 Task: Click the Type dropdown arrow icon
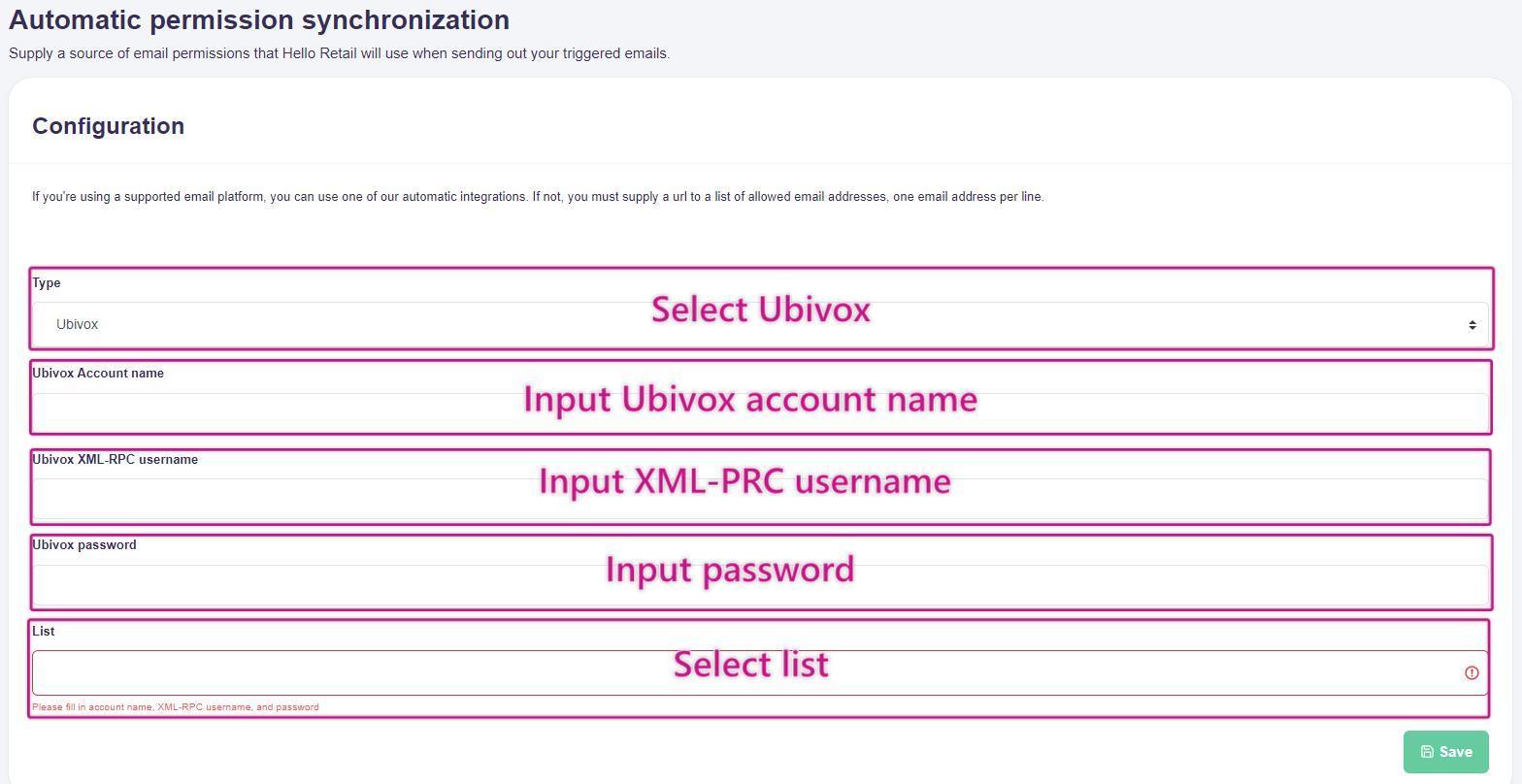pyautogui.click(x=1472, y=325)
